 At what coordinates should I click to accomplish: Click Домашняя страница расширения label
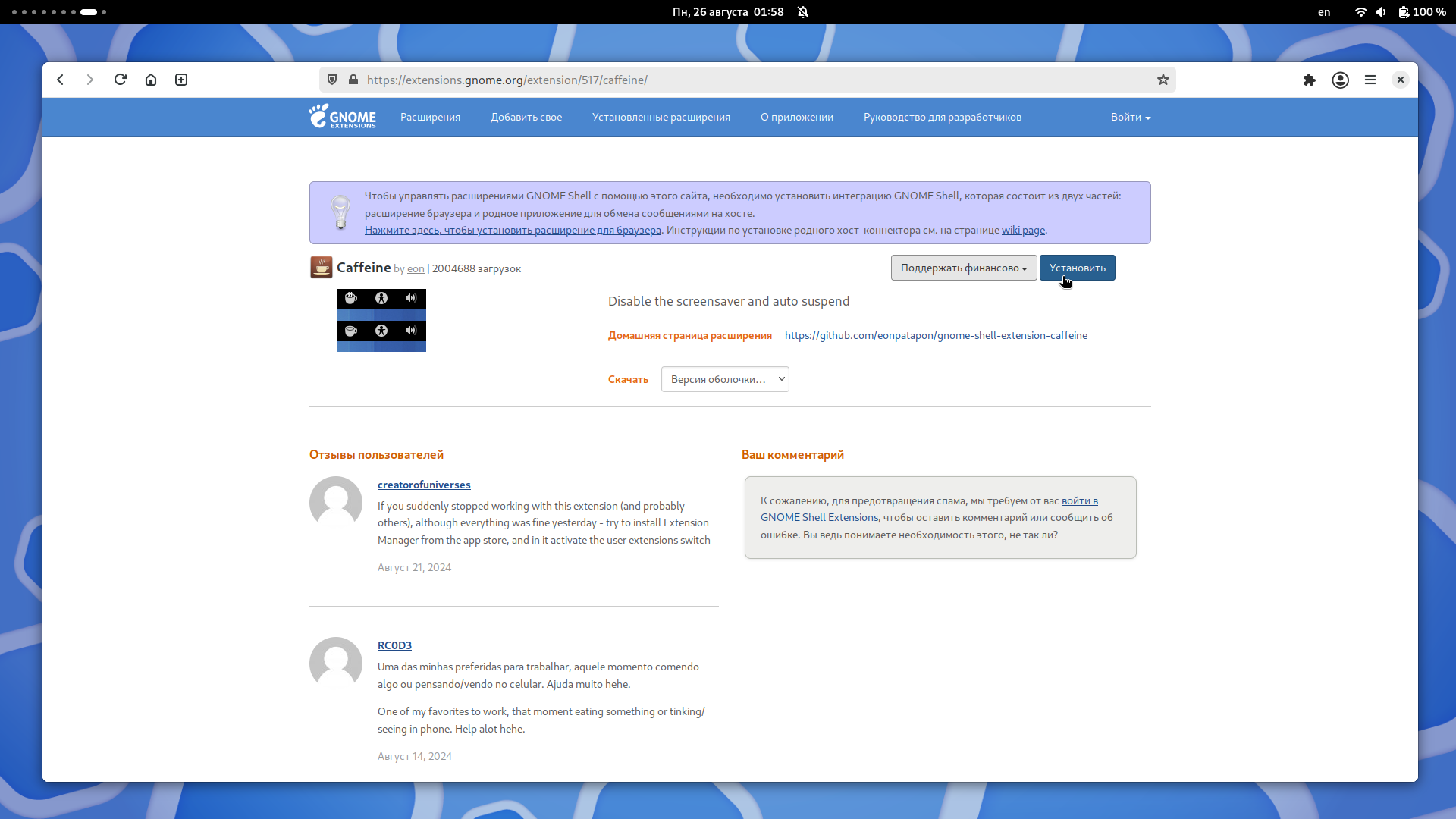tap(690, 335)
